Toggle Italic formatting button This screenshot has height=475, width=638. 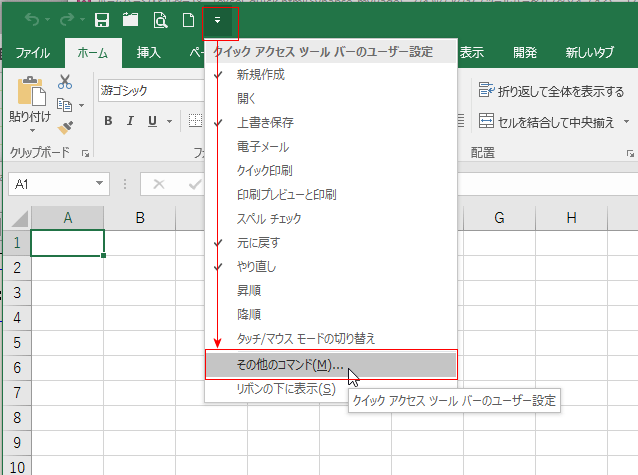click(x=130, y=121)
